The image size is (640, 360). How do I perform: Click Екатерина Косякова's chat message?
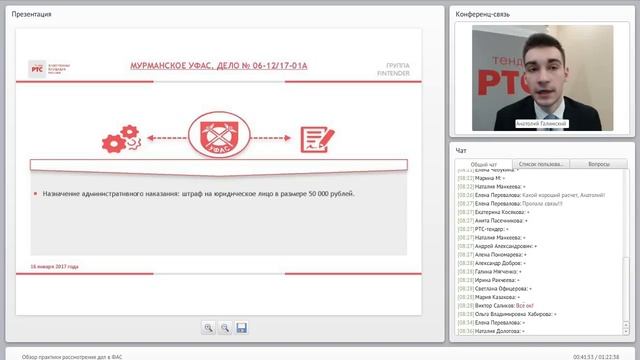pyautogui.click(x=493, y=212)
